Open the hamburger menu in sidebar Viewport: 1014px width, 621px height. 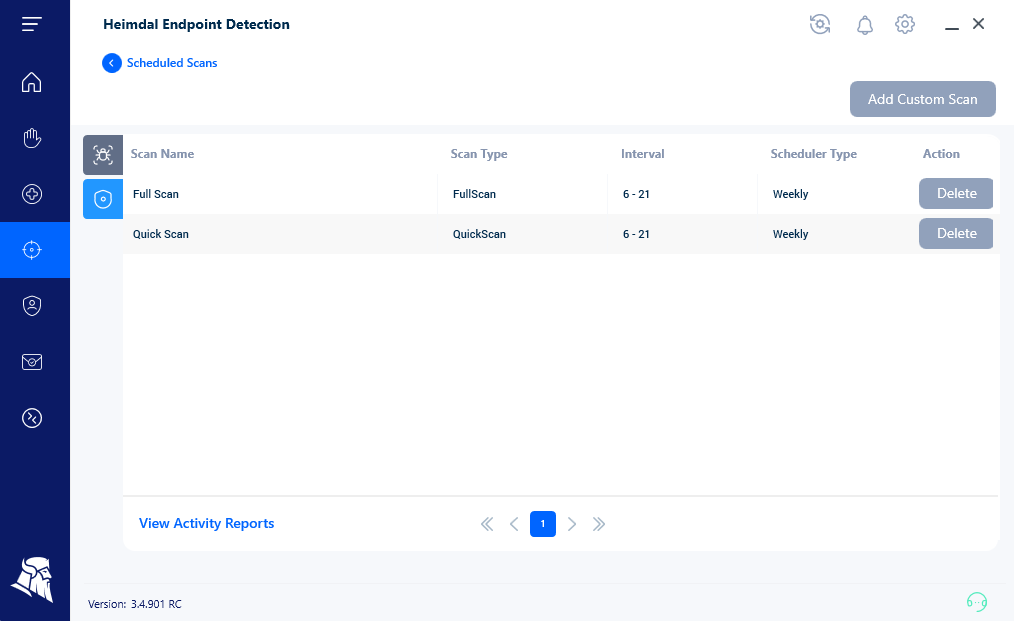[x=31, y=25]
